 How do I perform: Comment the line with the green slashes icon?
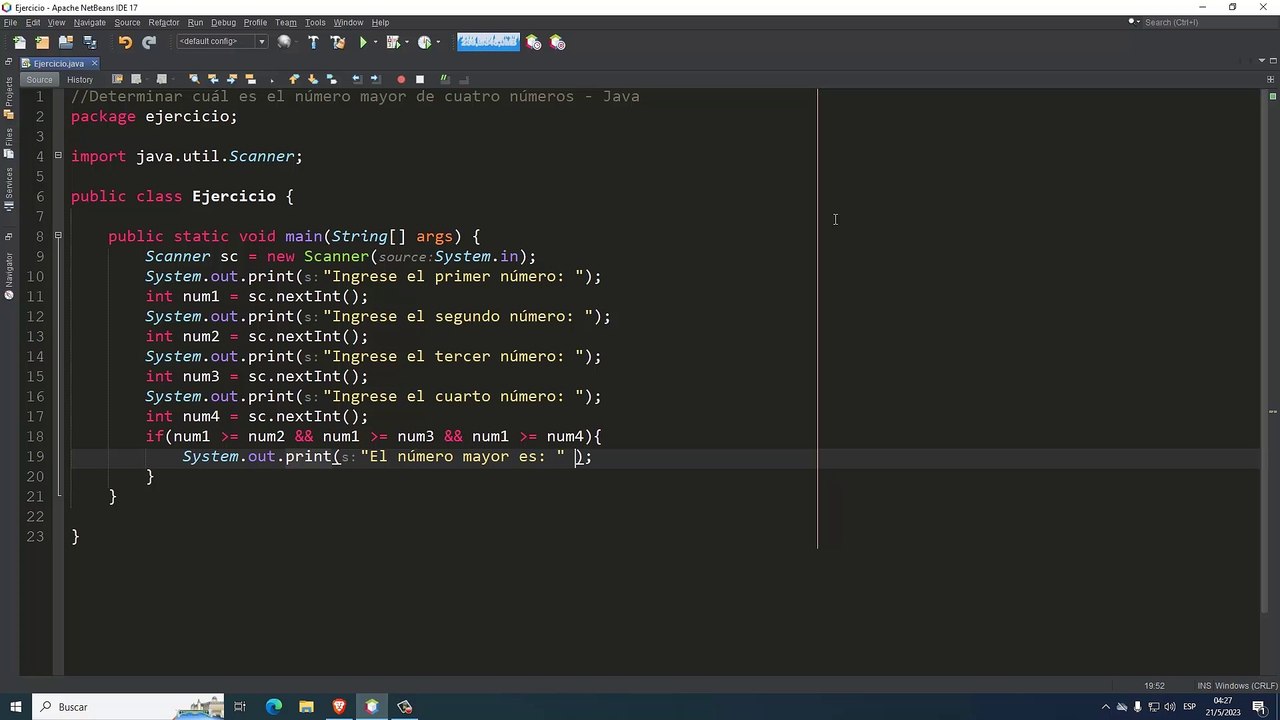(444, 79)
